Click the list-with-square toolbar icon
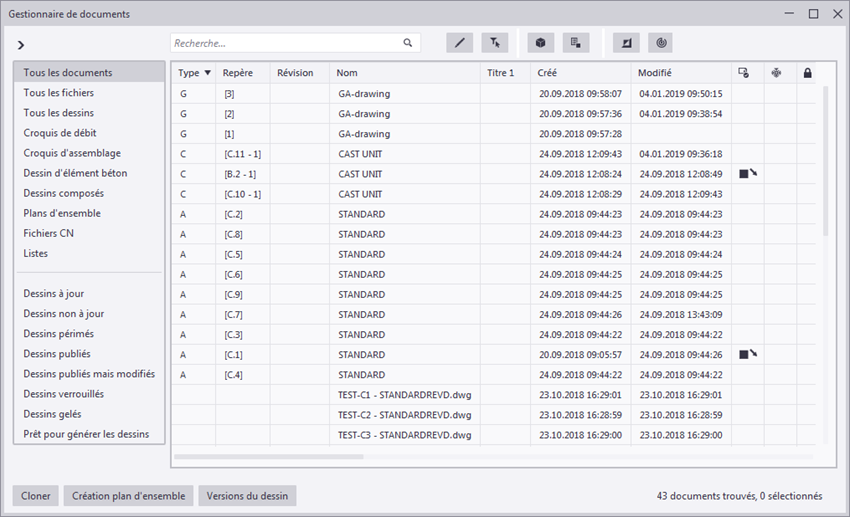Image resolution: width=850 pixels, height=517 pixels. tap(575, 43)
